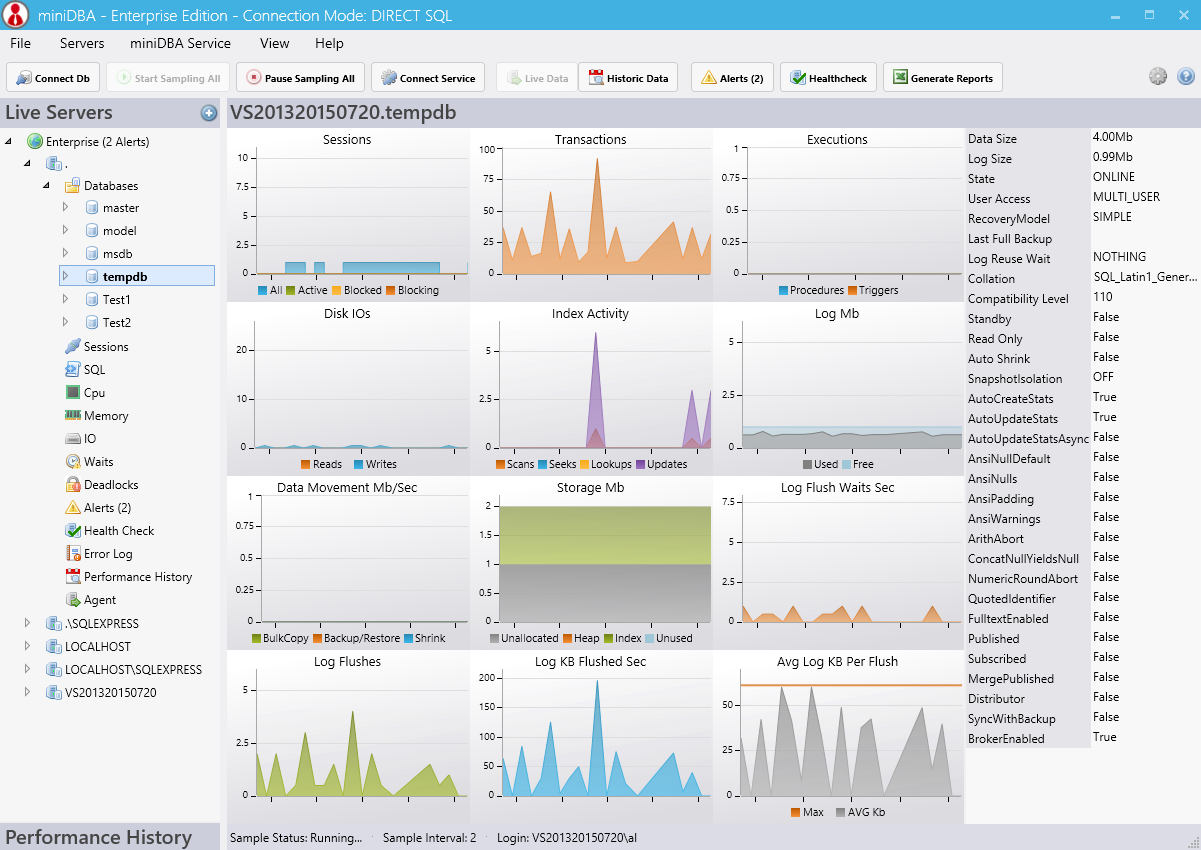This screenshot has width=1201, height=850.
Task: Select the msdb database label
Action: 117,254
